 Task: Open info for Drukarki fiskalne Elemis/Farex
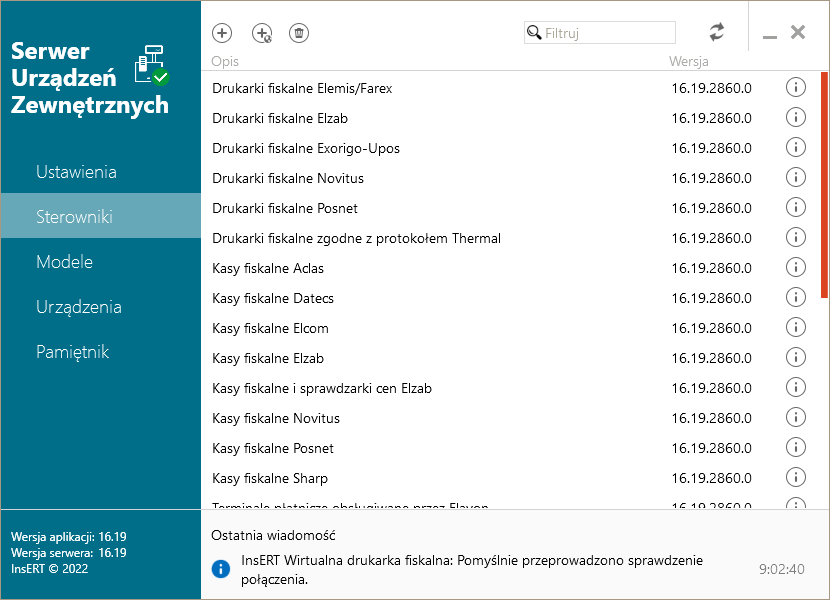tap(796, 88)
